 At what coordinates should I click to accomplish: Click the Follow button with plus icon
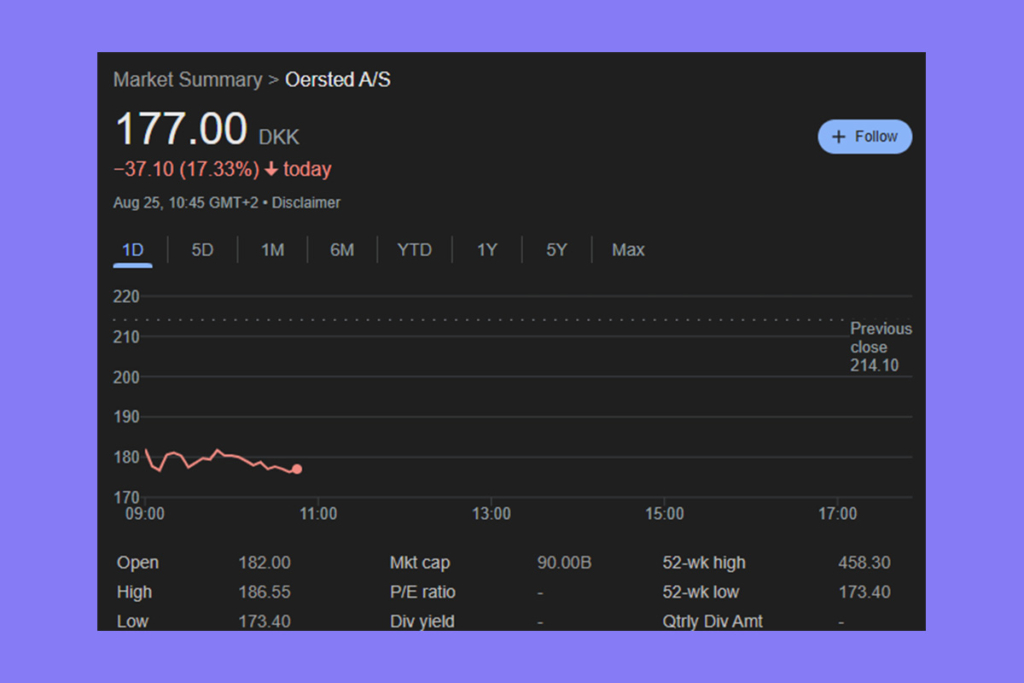pyautogui.click(x=864, y=136)
